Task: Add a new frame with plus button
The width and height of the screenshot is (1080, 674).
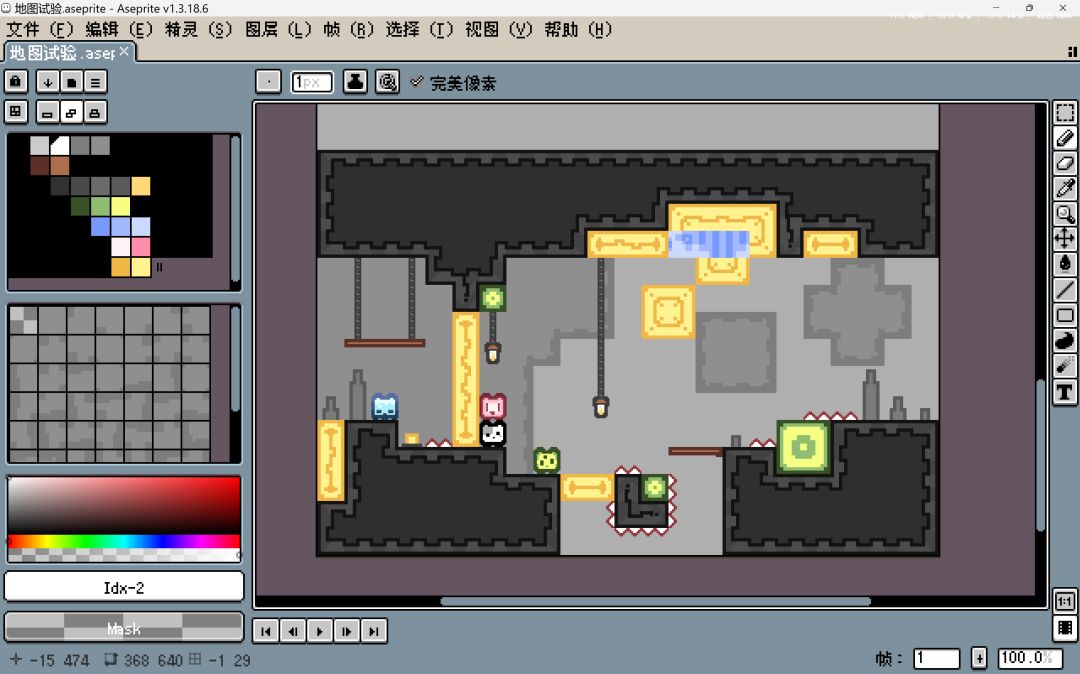Action: [x=979, y=658]
